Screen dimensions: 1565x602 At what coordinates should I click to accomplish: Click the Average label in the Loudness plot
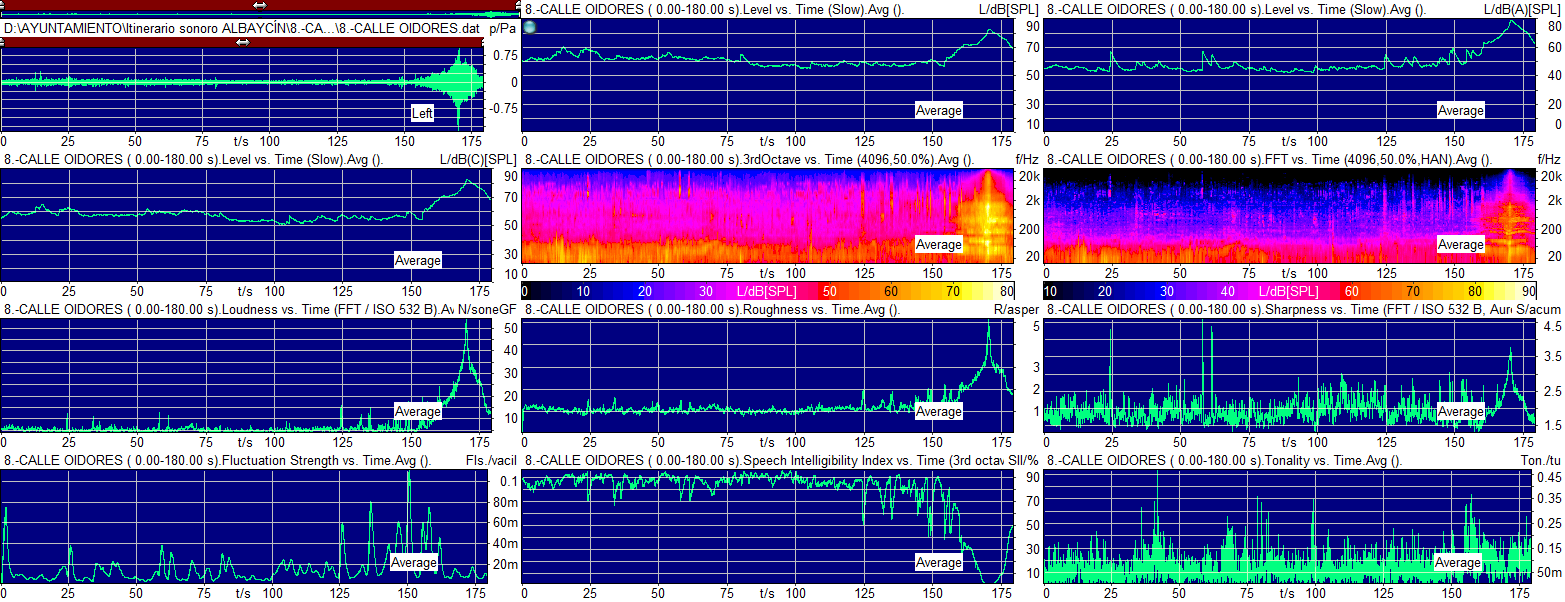point(418,411)
